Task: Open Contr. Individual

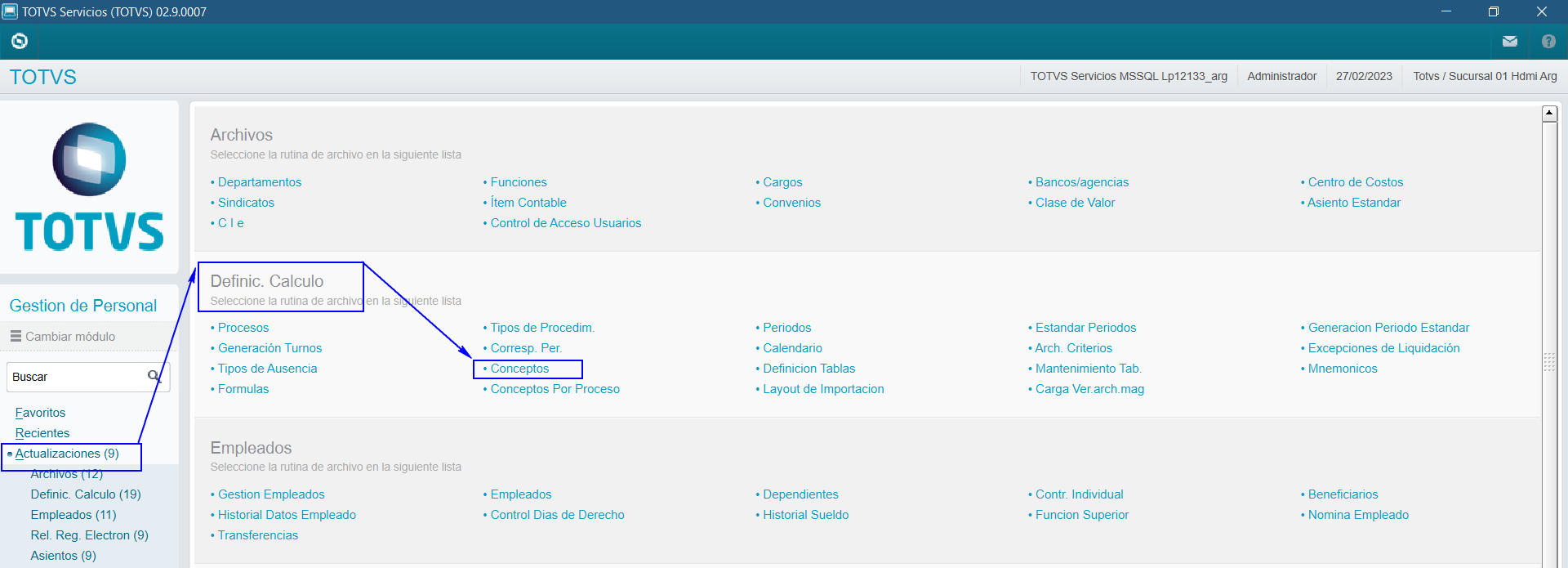Action: [x=1079, y=494]
